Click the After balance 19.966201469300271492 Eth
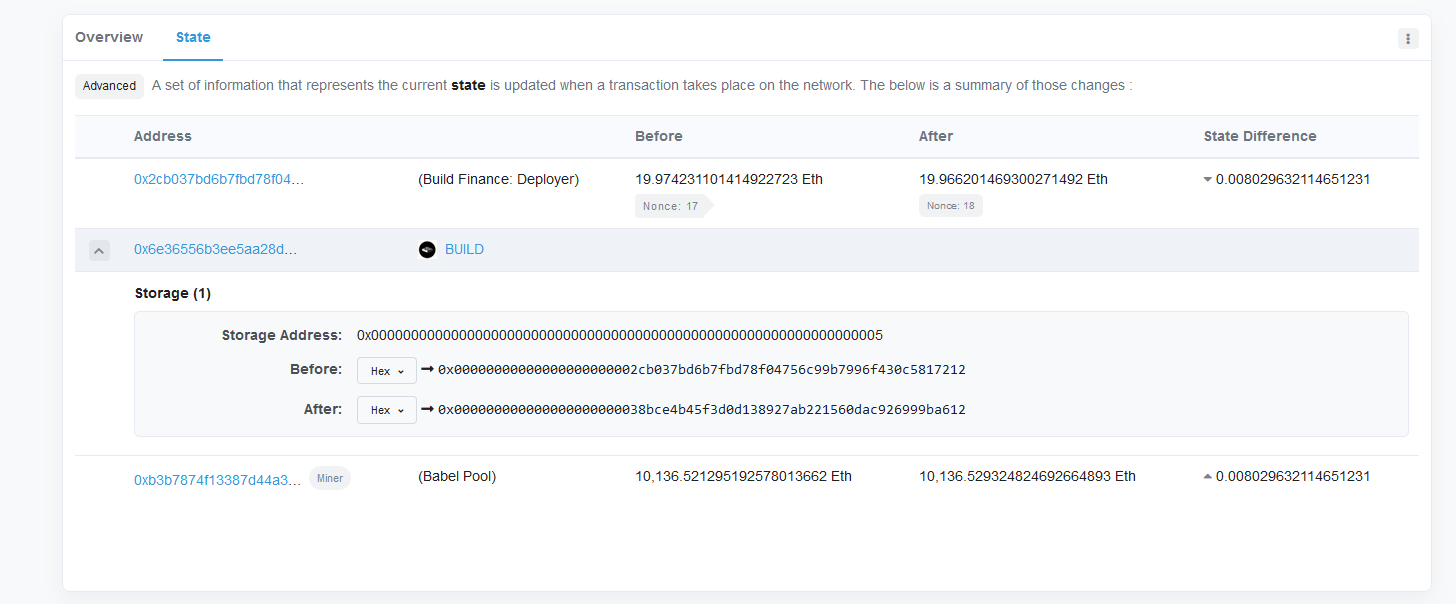Screen dimensions: 1456x604 pyautogui.click(x=1013, y=180)
